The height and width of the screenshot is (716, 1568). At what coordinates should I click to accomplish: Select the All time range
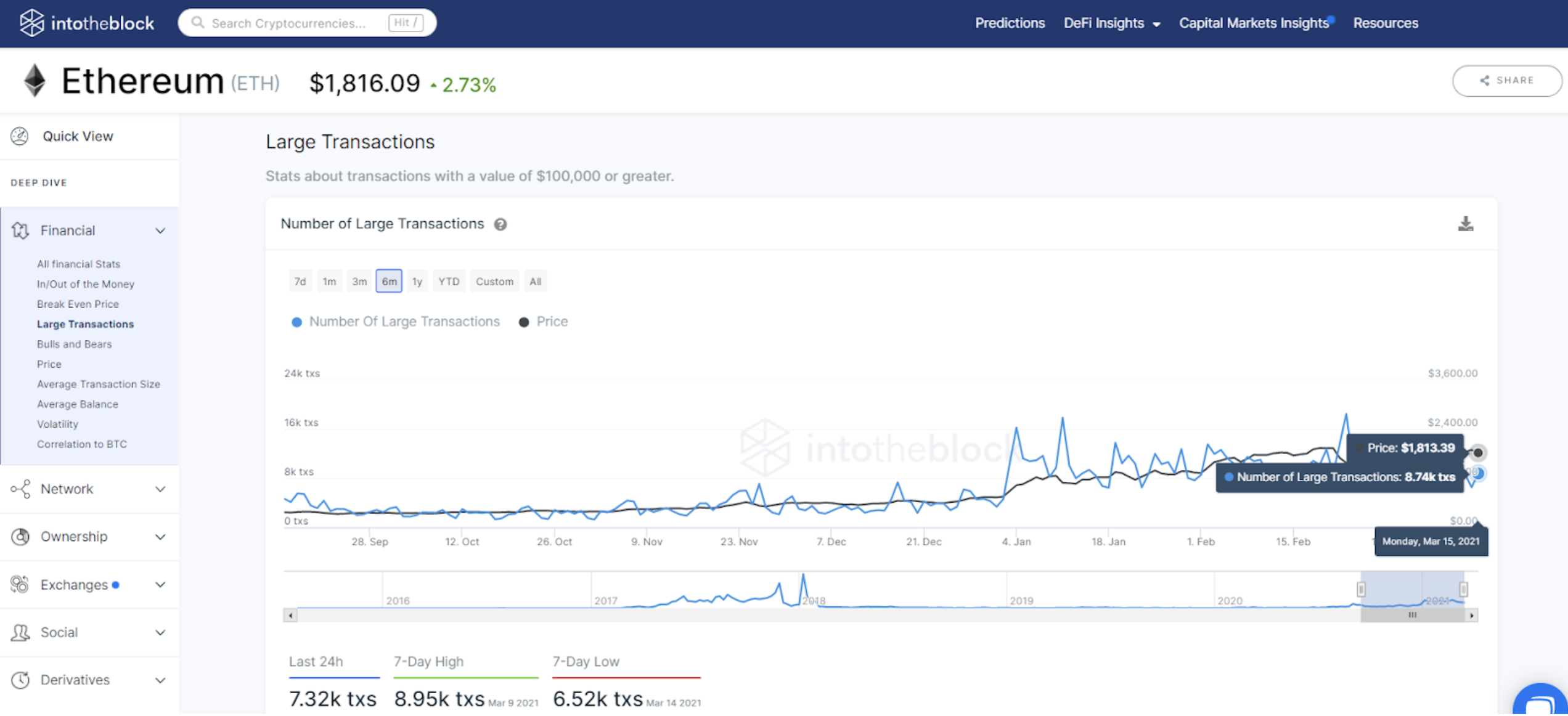tap(535, 282)
